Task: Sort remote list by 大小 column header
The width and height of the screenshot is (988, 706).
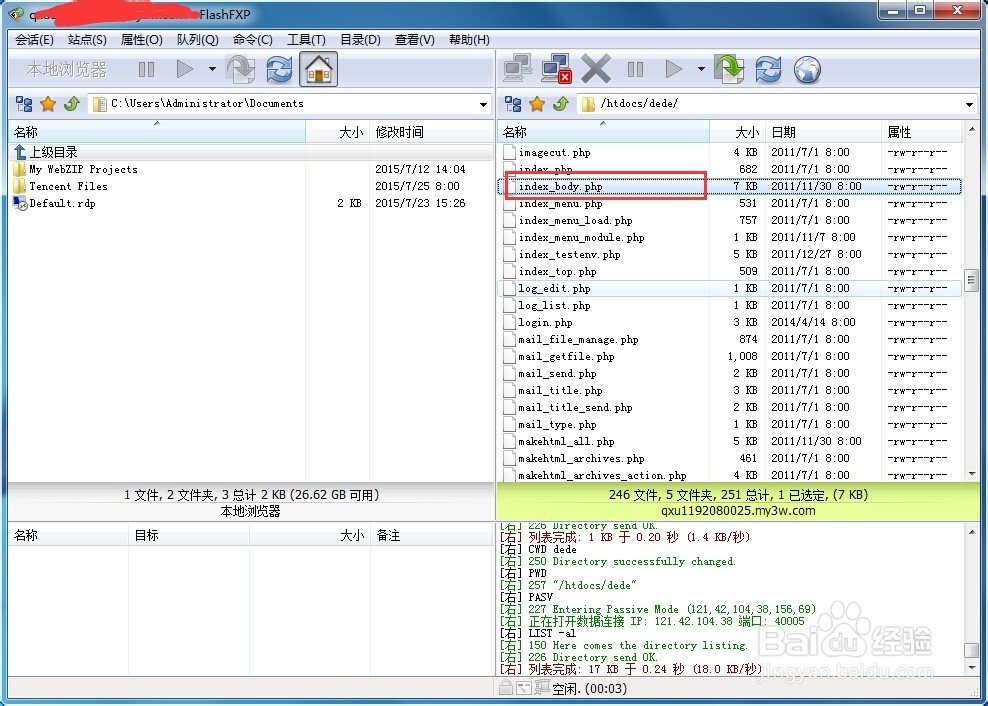Action: tap(737, 132)
